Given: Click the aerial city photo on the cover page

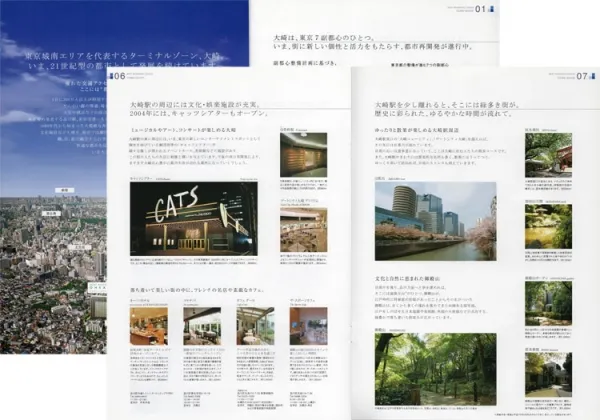Looking at the screenshot, I should pos(53,275).
